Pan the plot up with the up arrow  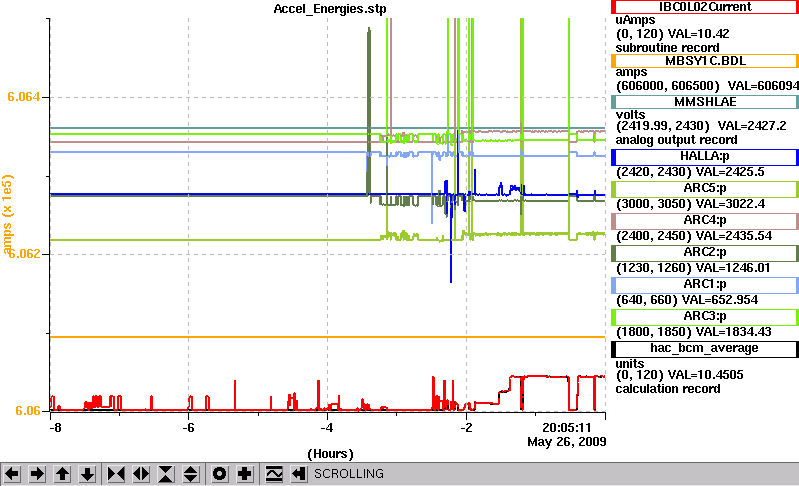(x=62, y=474)
